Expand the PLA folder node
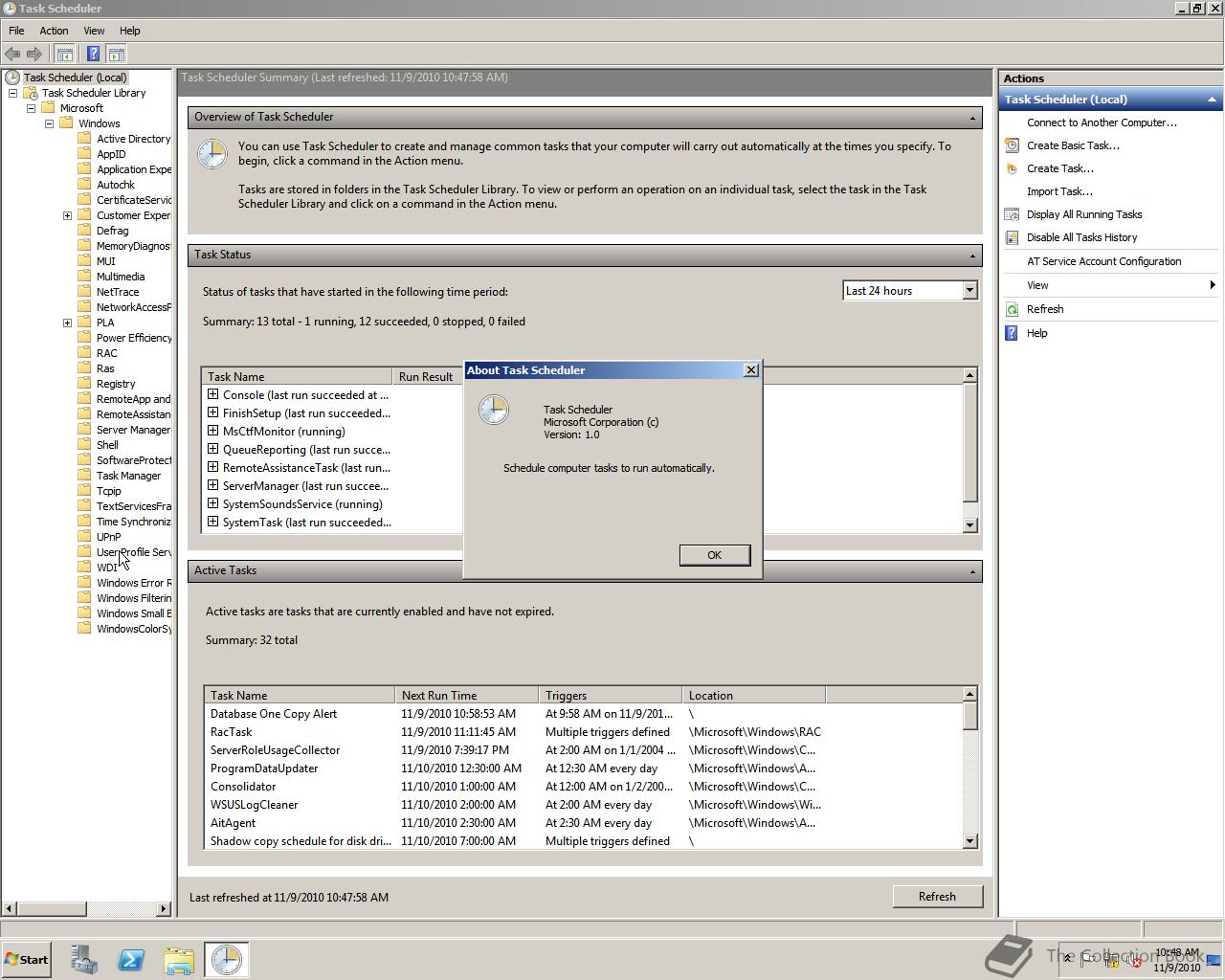The width and height of the screenshot is (1225, 980). coord(67,323)
